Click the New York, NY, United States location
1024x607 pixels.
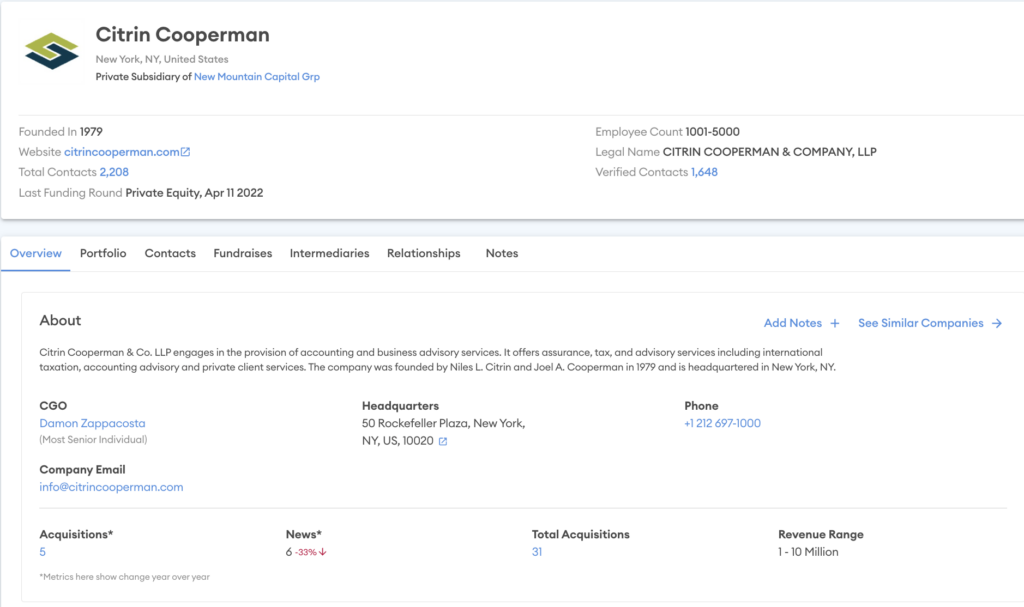(x=162, y=59)
